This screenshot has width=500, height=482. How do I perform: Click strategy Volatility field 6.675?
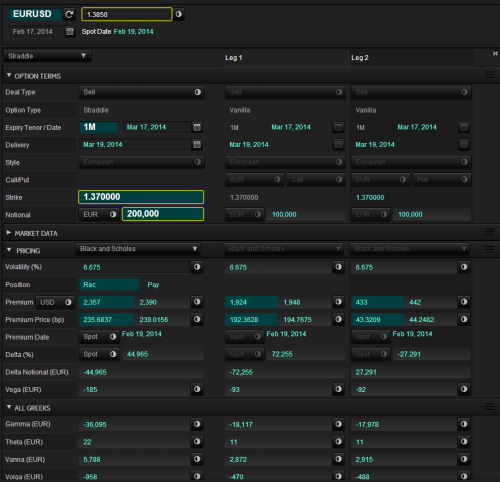point(135,267)
